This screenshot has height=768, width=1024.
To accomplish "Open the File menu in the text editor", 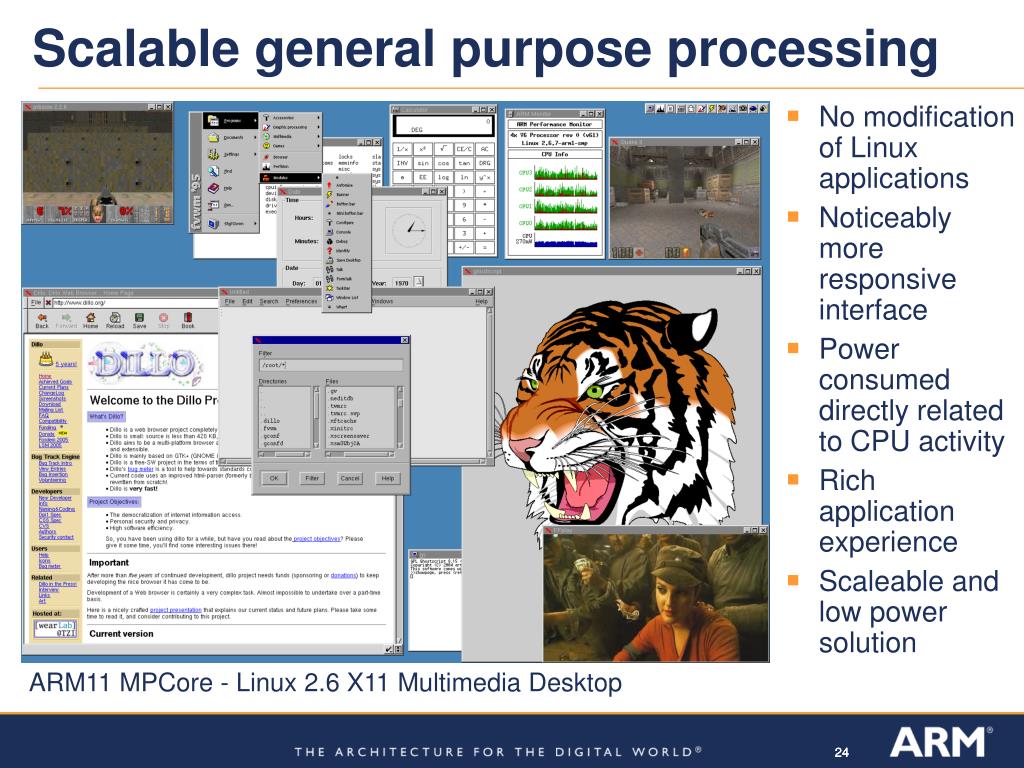I will (x=230, y=302).
